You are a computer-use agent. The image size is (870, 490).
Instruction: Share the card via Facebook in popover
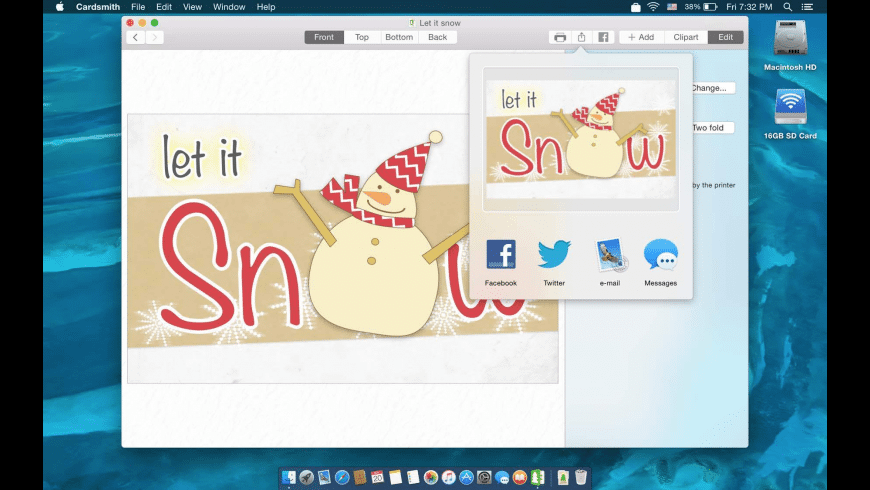(500, 262)
